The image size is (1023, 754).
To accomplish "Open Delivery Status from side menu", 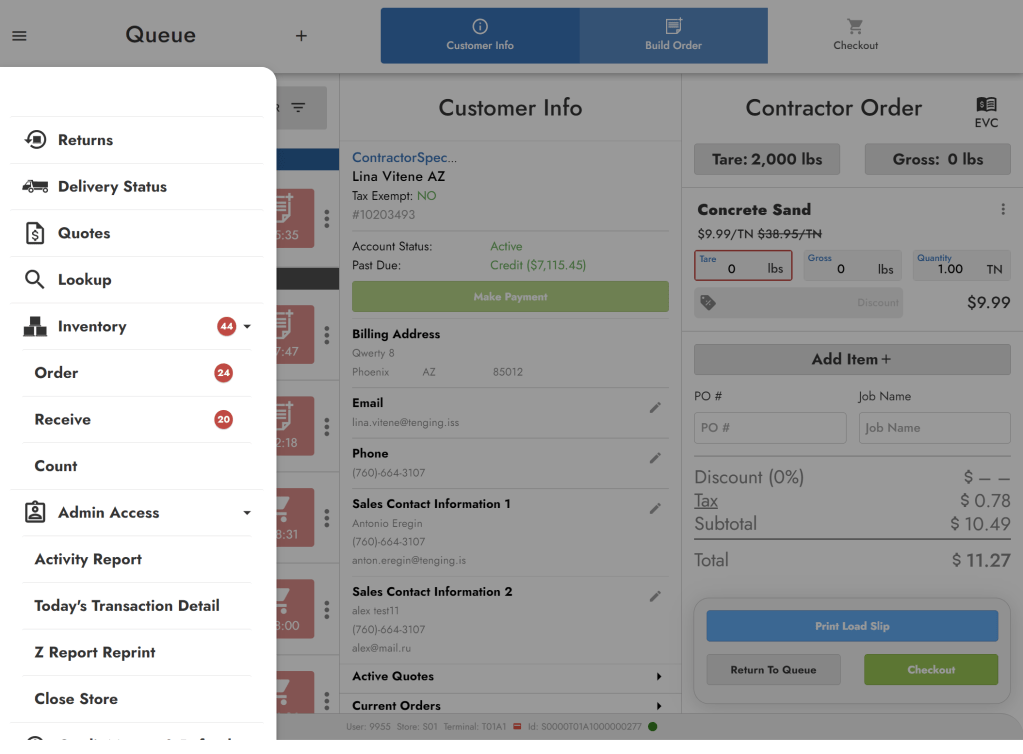I will point(112,187).
